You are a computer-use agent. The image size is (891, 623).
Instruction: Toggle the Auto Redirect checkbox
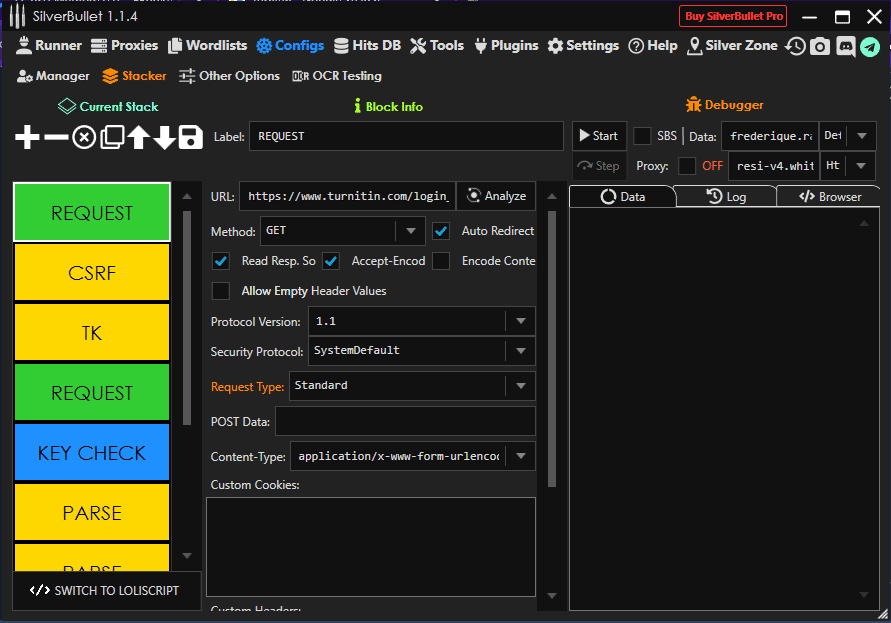tap(441, 231)
